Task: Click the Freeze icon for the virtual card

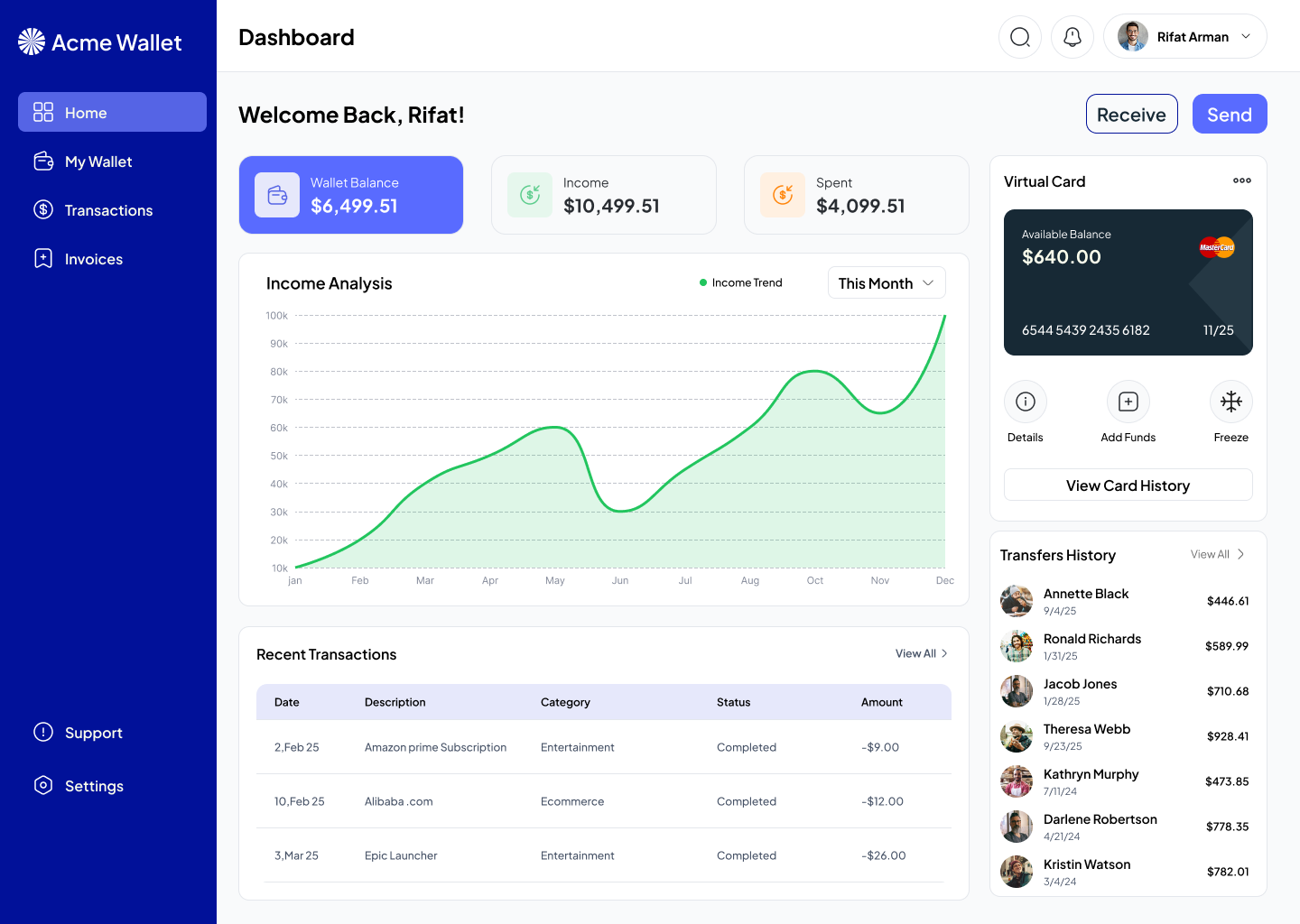Action: [x=1230, y=401]
